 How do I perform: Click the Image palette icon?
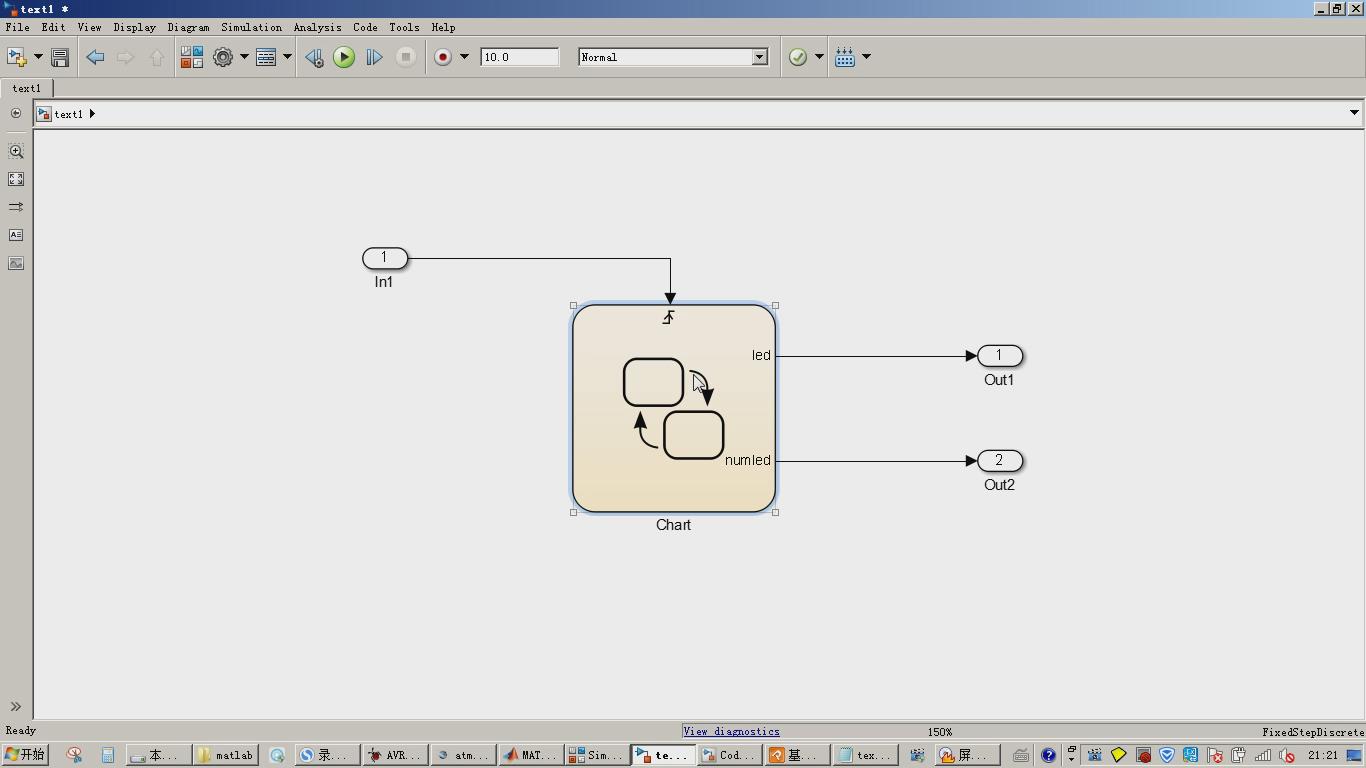coord(16,263)
